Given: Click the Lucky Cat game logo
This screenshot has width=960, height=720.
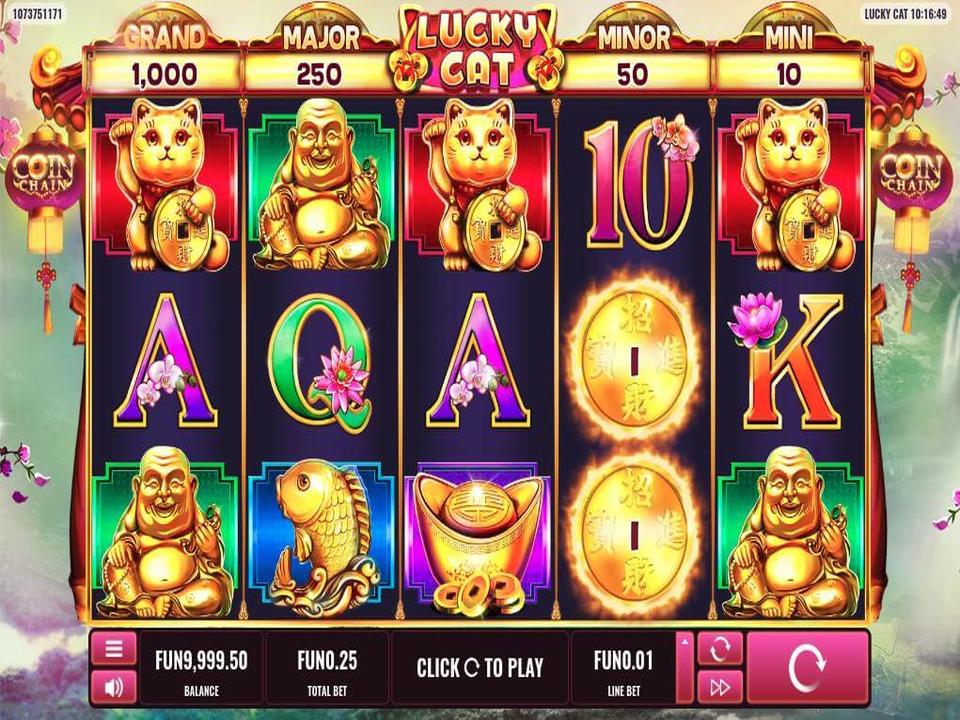Looking at the screenshot, I should 476,50.
